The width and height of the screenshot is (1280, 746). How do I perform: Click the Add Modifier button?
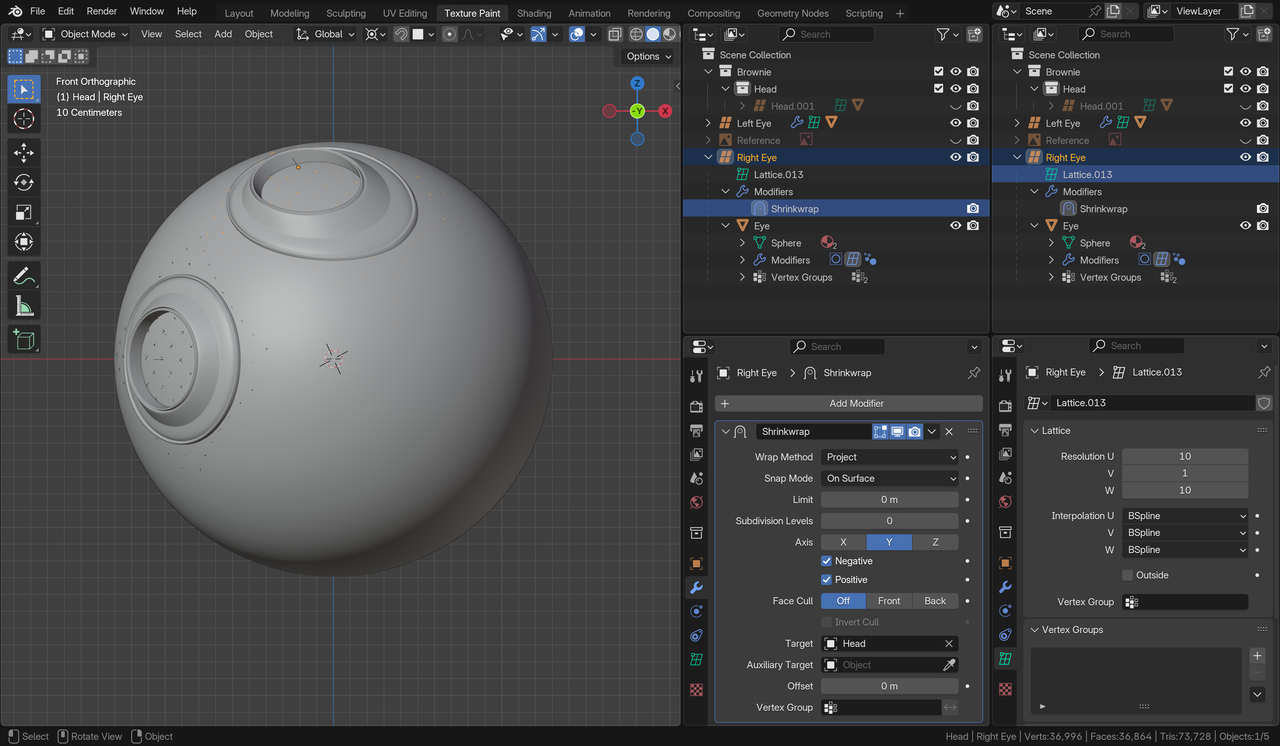849,403
